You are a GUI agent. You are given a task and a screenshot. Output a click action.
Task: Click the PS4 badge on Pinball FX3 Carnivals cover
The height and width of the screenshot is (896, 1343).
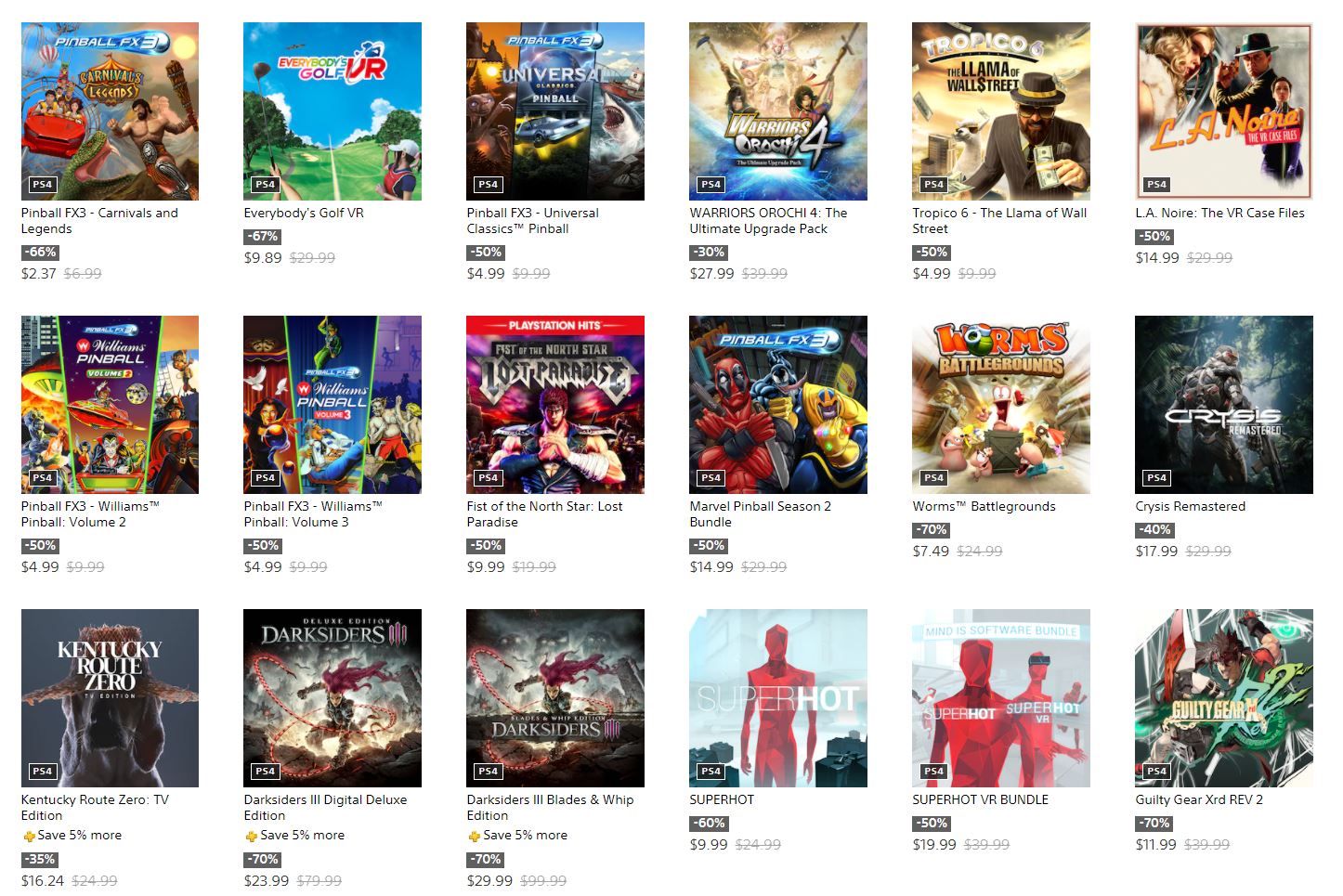coord(43,184)
